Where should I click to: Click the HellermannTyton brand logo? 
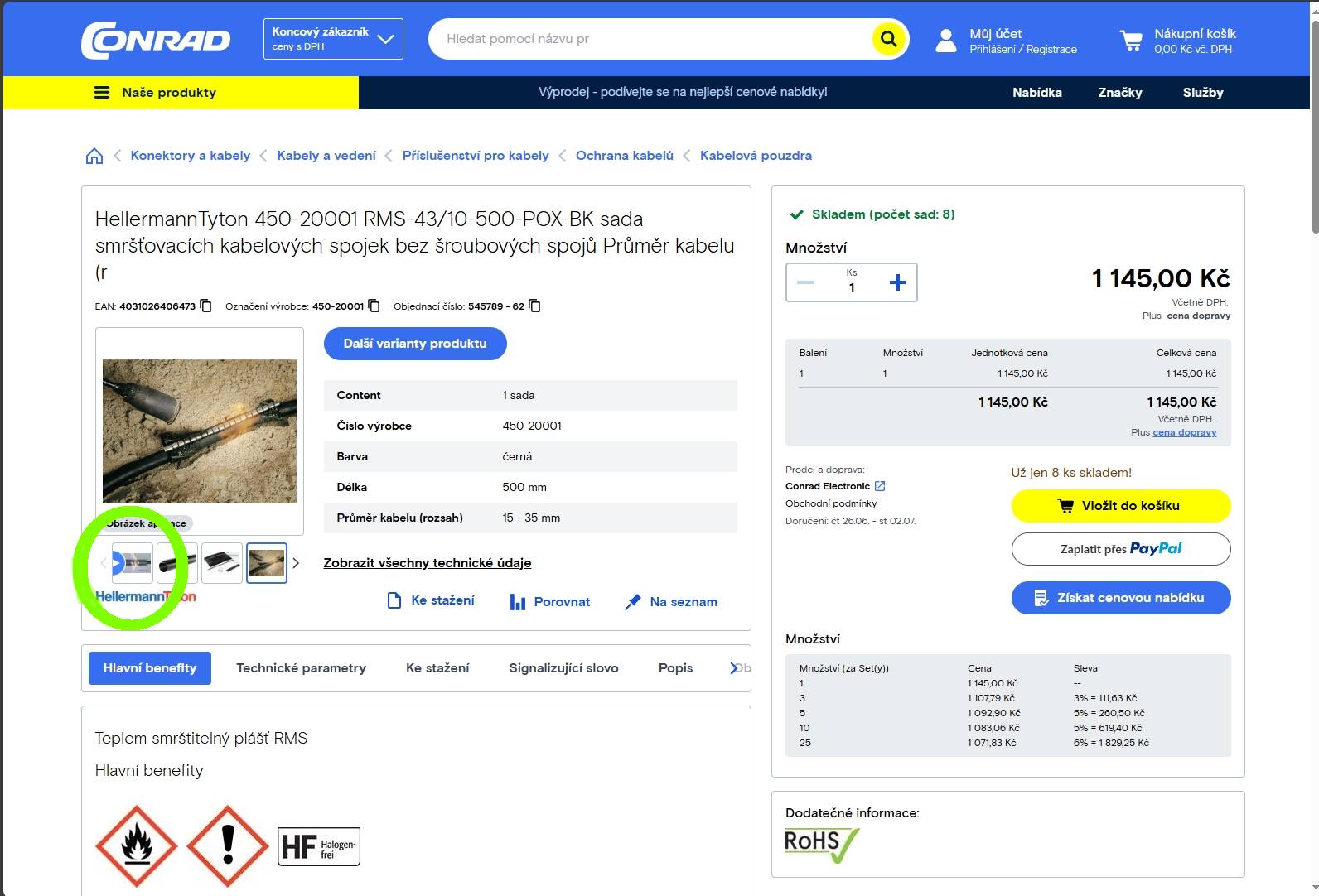point(146,596)
